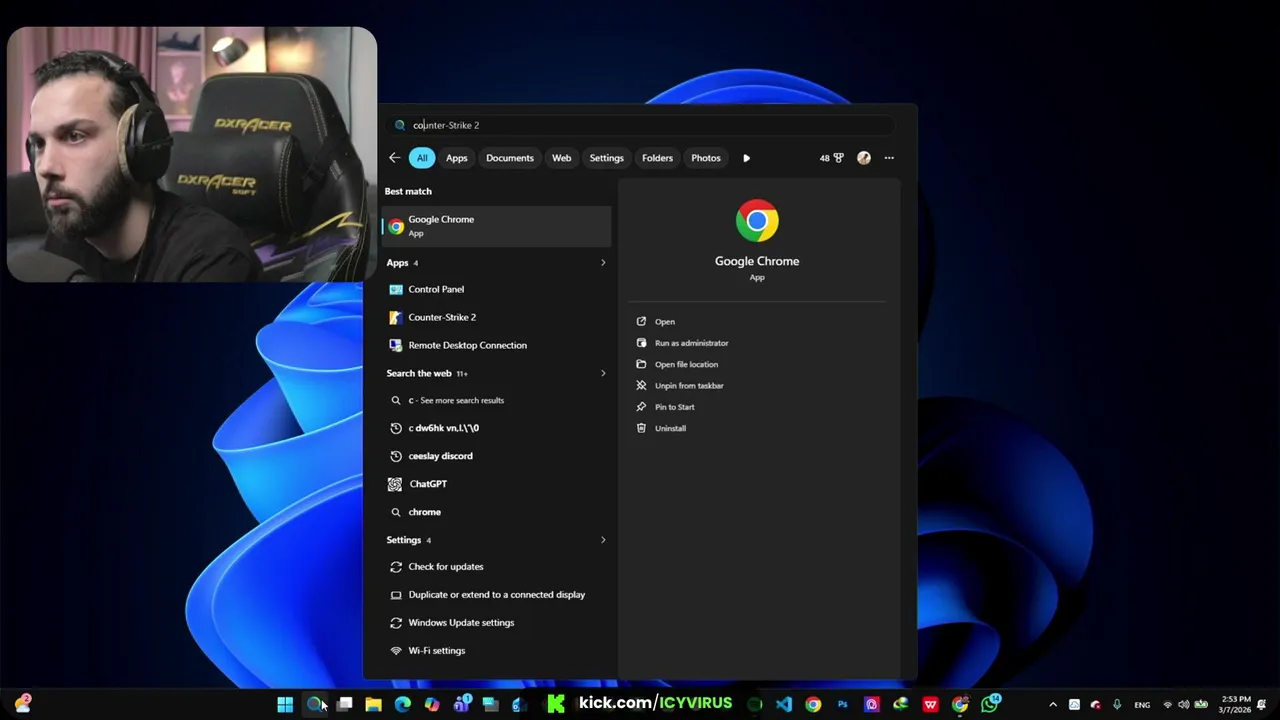Switch to the All filter tab
Image resolution: width=1280 pixels, height=720 pixels.
coord(422,158)
